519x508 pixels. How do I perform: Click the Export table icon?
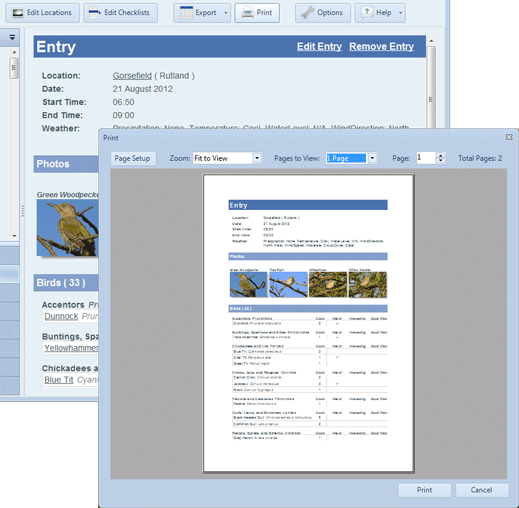click(x=186, y=13)
